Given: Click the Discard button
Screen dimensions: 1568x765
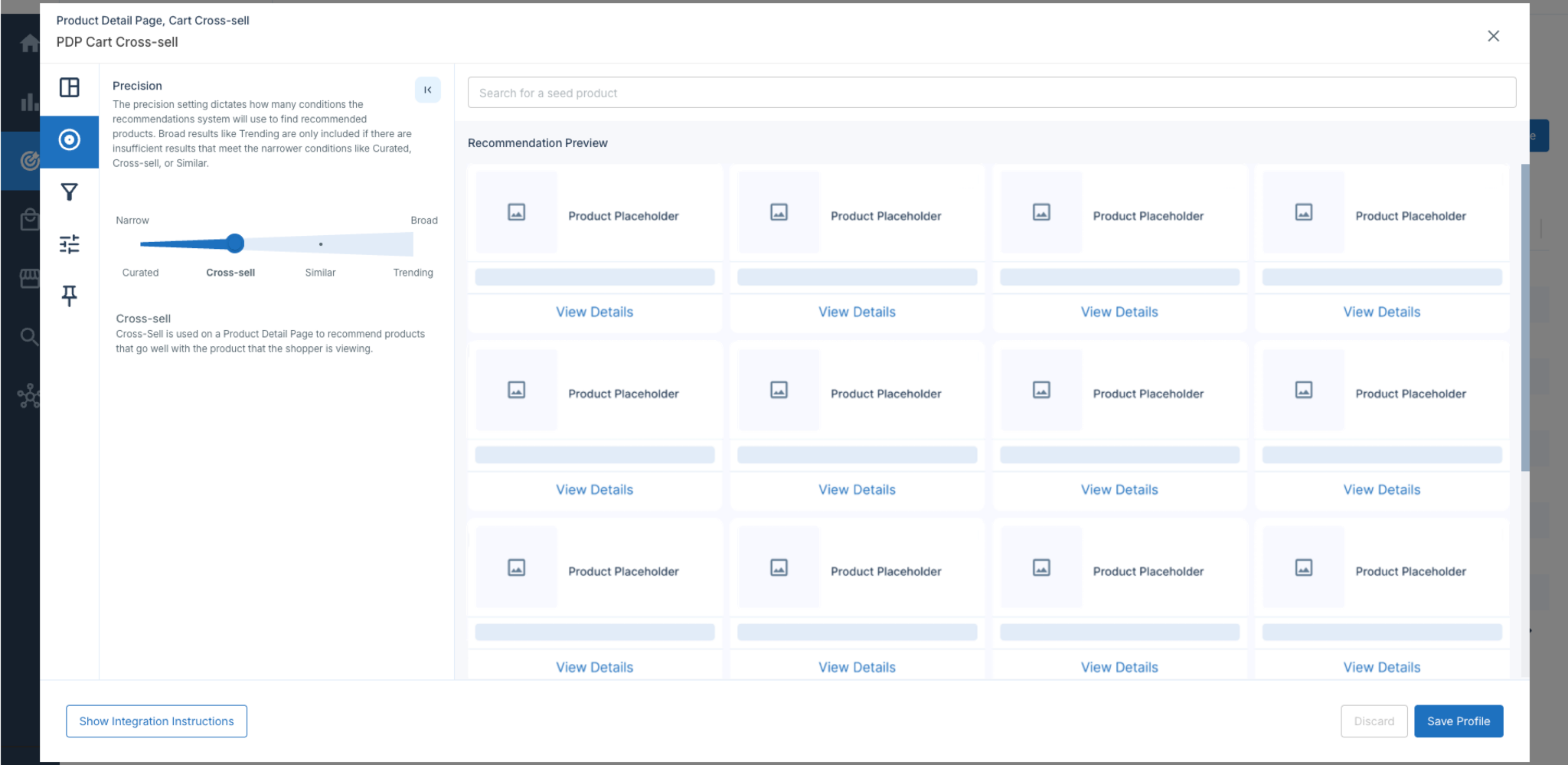Looking at the screenshot, I should [1374, 721].
